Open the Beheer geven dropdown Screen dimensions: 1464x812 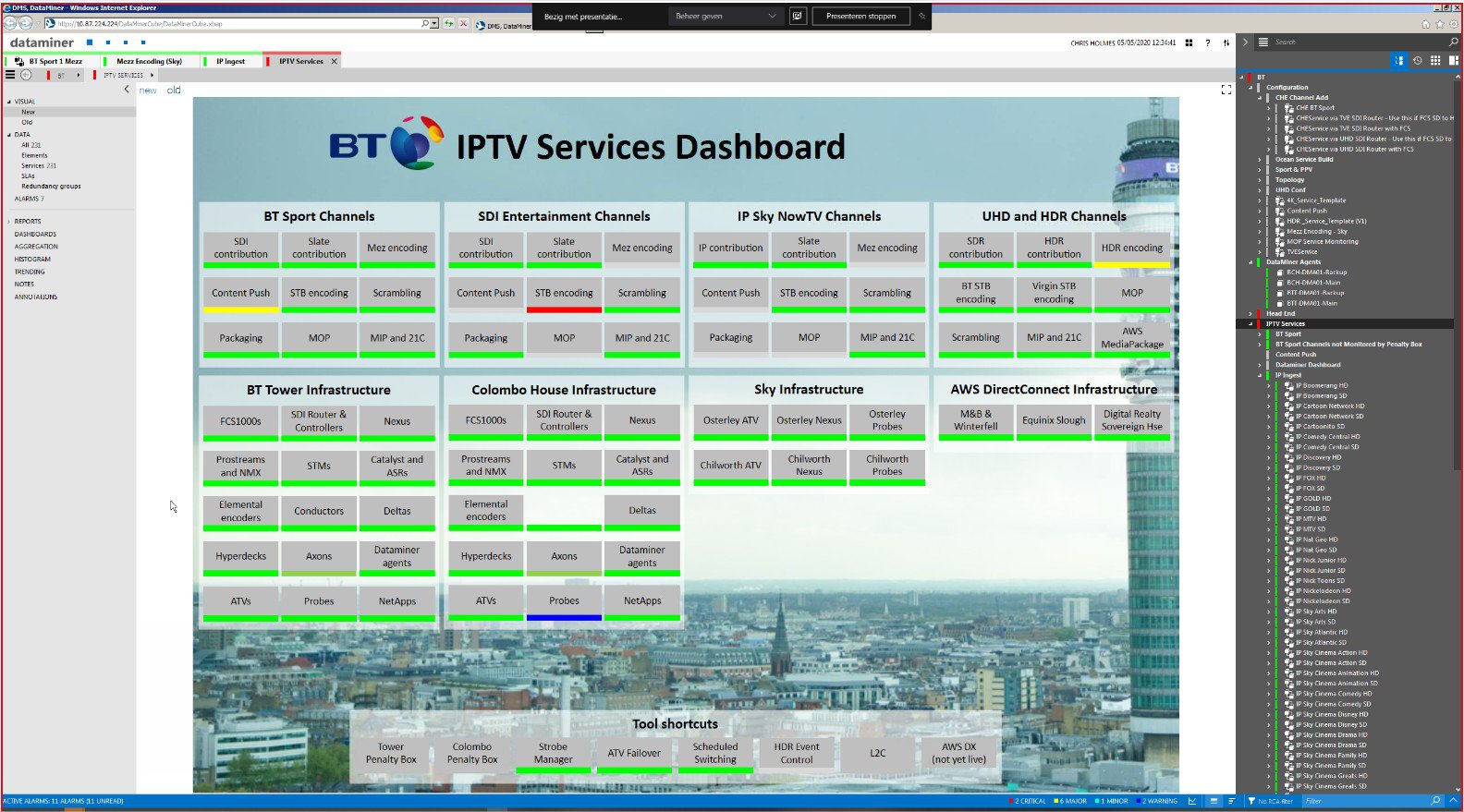(x=726, y=16)
